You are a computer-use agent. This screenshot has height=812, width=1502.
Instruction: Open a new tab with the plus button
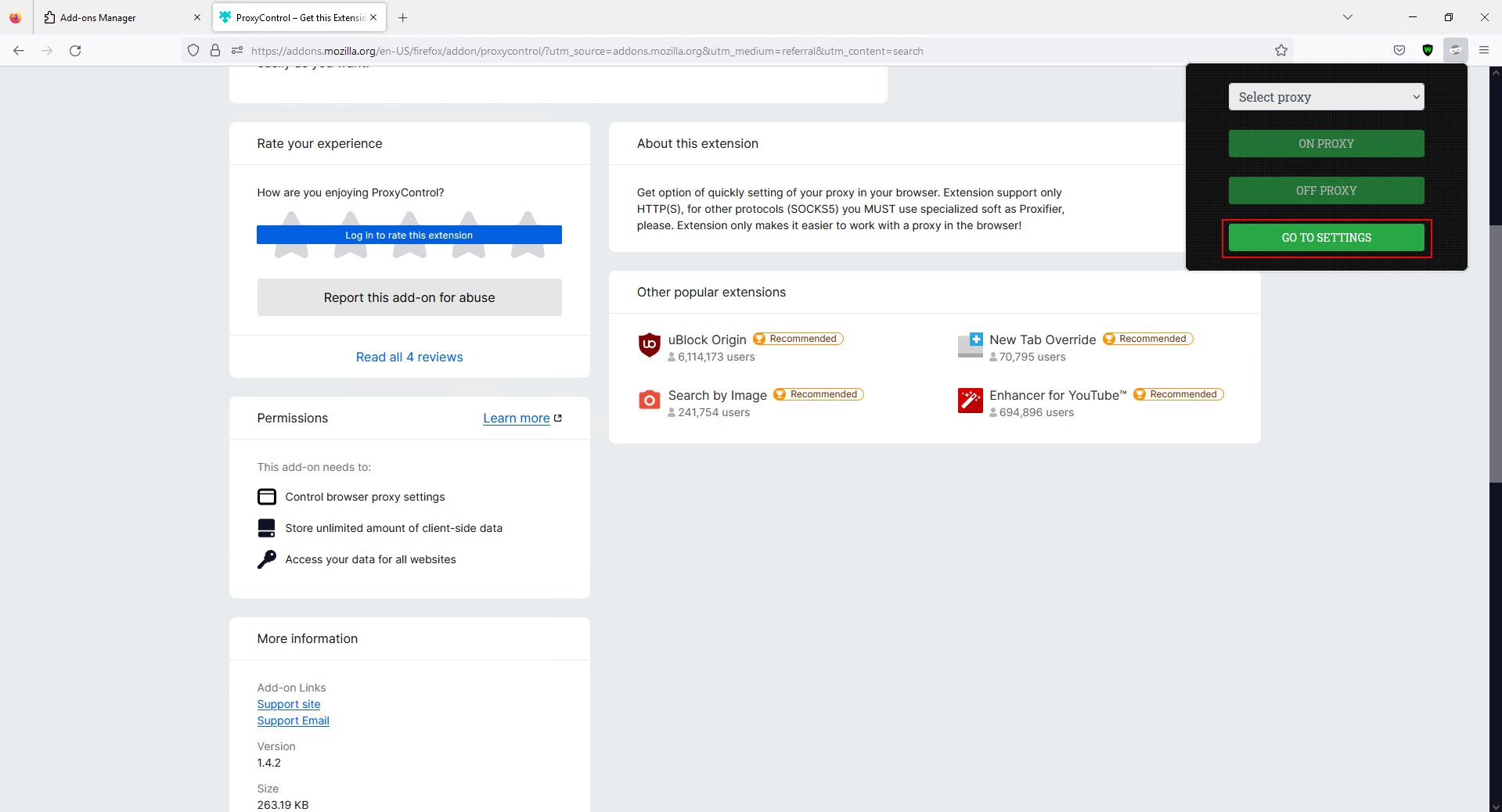[x=402, y=17]
